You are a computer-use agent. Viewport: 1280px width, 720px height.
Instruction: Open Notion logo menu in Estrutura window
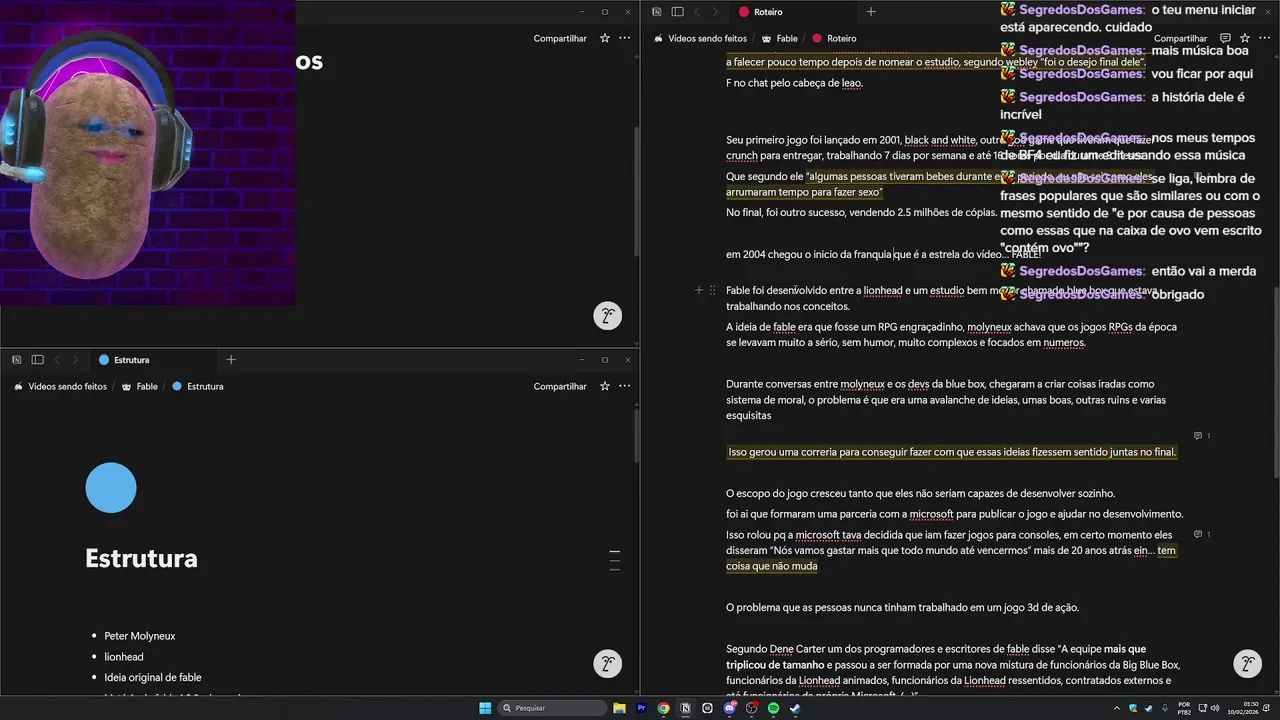[17, 360]
